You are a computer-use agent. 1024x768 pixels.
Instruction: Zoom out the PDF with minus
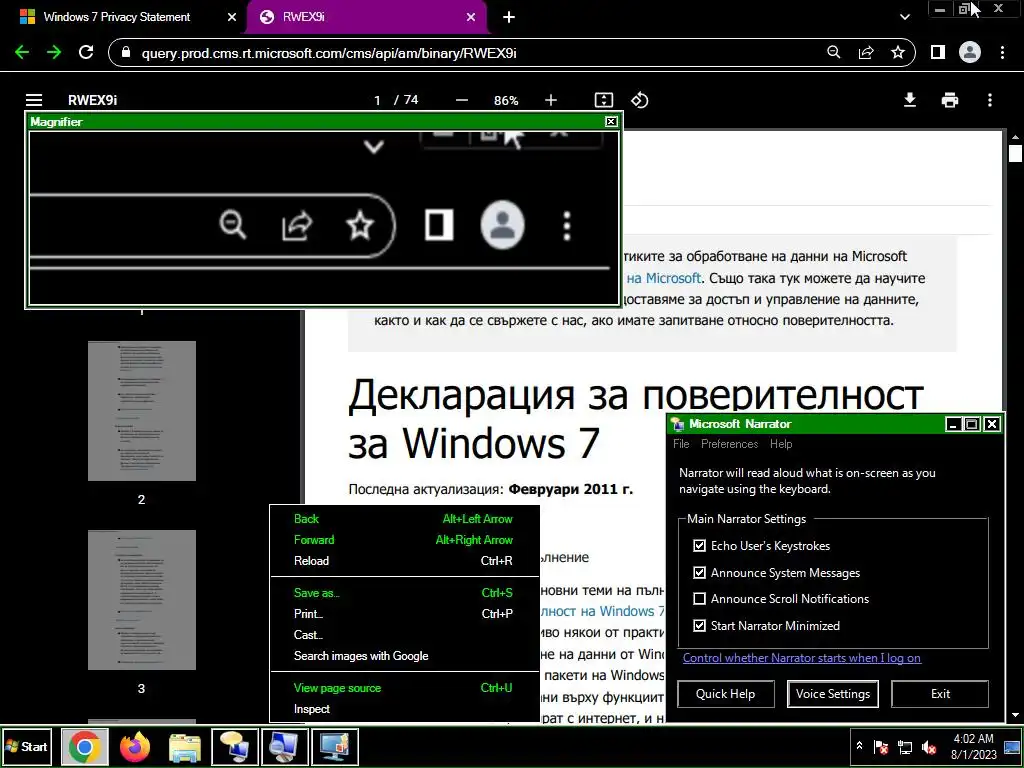click(x=462, y=100)
